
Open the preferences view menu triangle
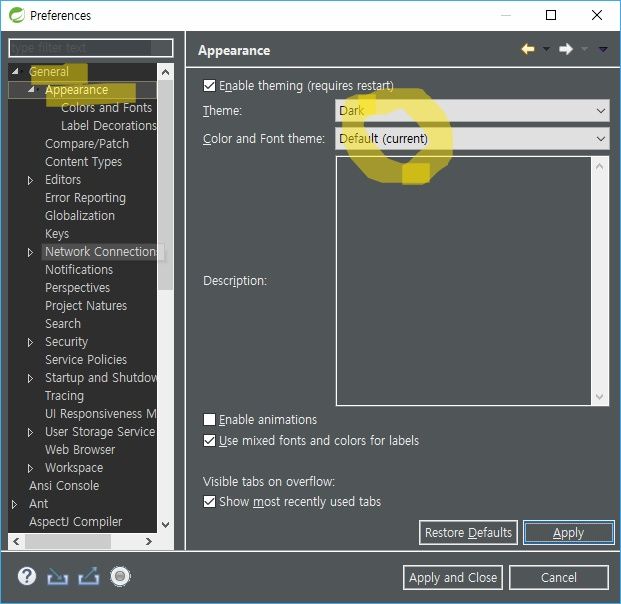pos(603,50)
